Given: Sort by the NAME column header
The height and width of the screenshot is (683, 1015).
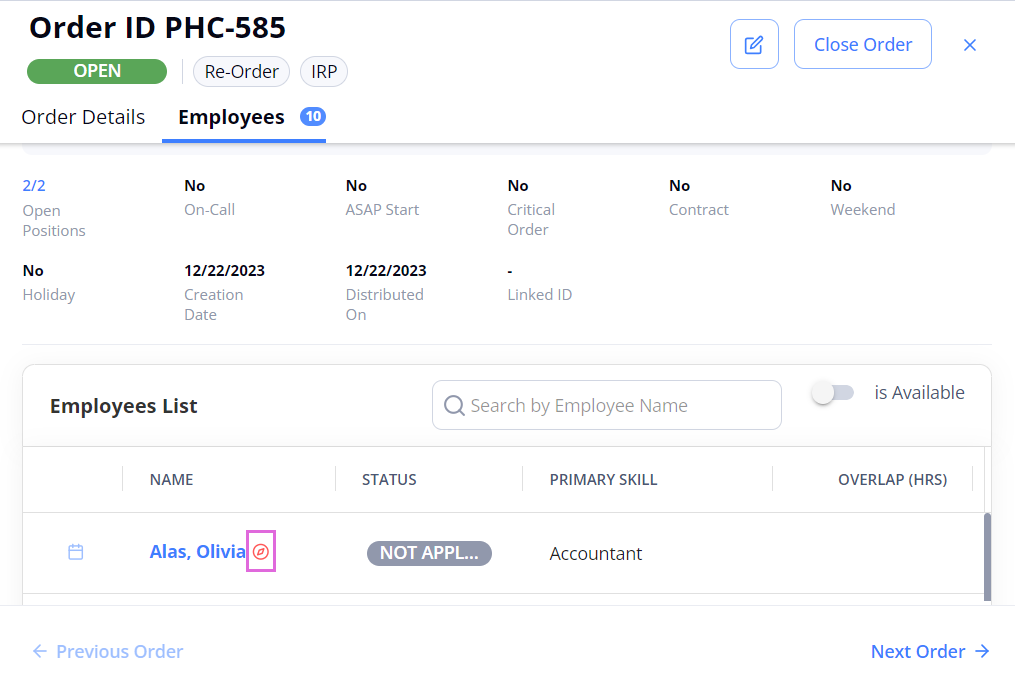Looking at the screenshot, I should coord(172,480).
